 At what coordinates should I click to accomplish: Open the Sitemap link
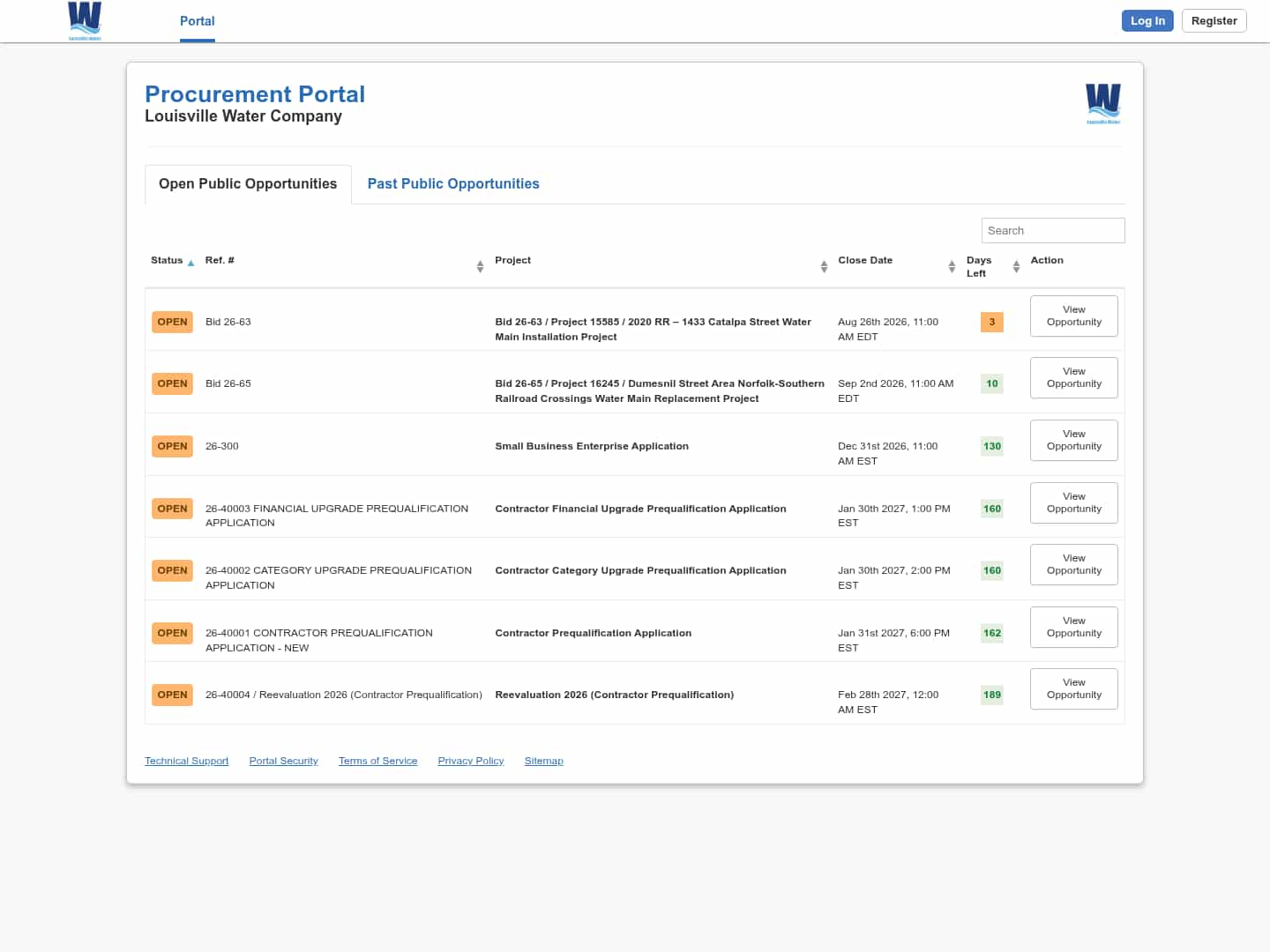click(543, 761)
